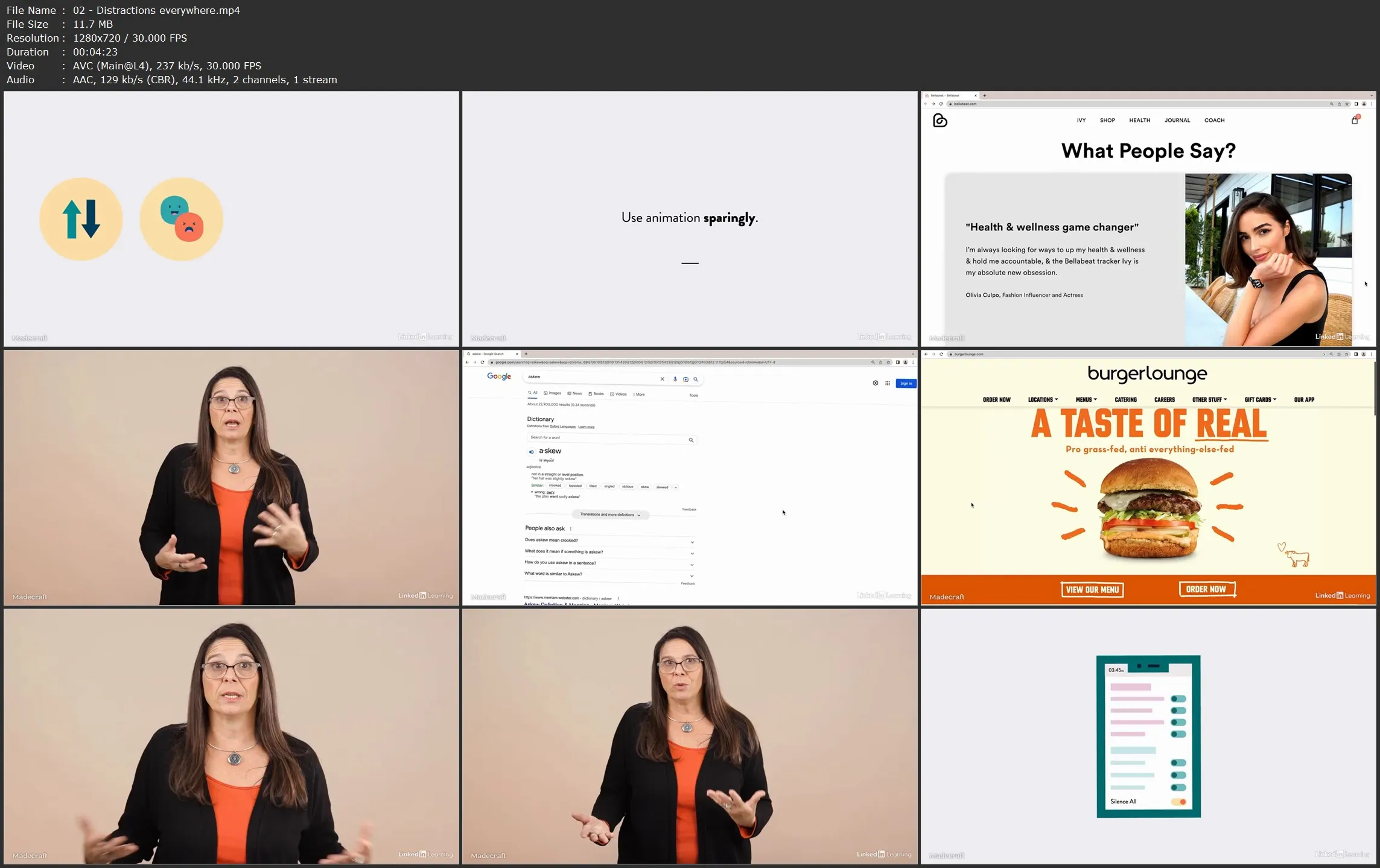Image resolution: width=1380 pixels, height=868 pixels.
Task: Open a new tab beside the Bellabeat tab
Action: [x=984, y=95]
